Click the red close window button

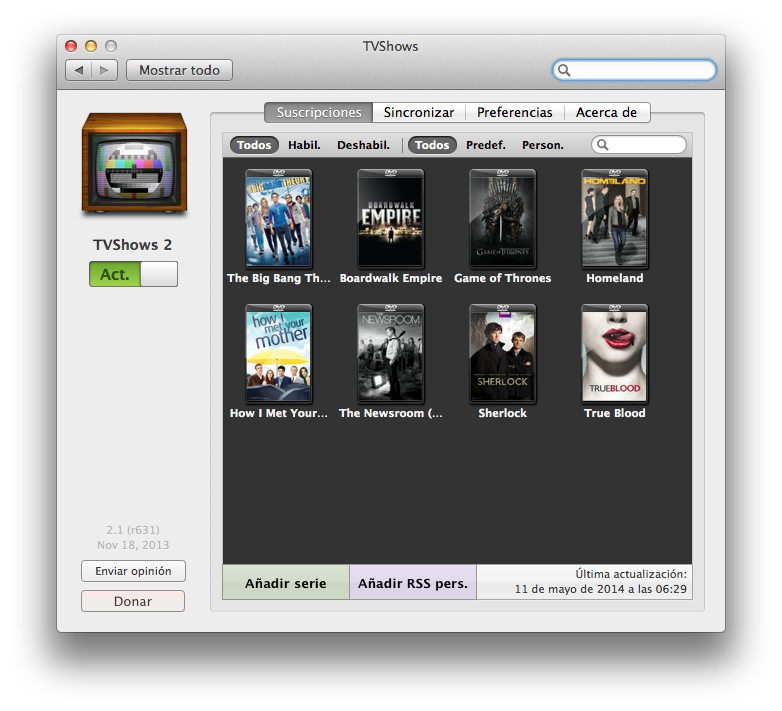(x=71, y=46)
